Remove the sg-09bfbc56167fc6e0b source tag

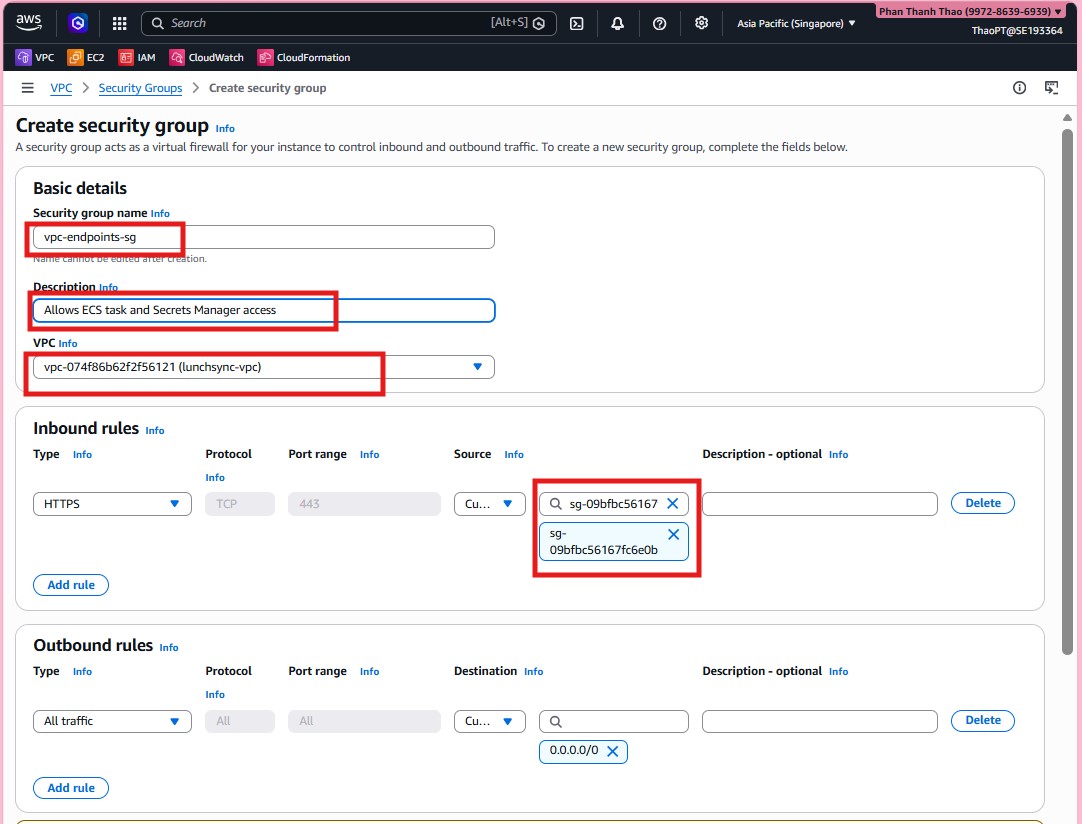[x=673, y=535]
